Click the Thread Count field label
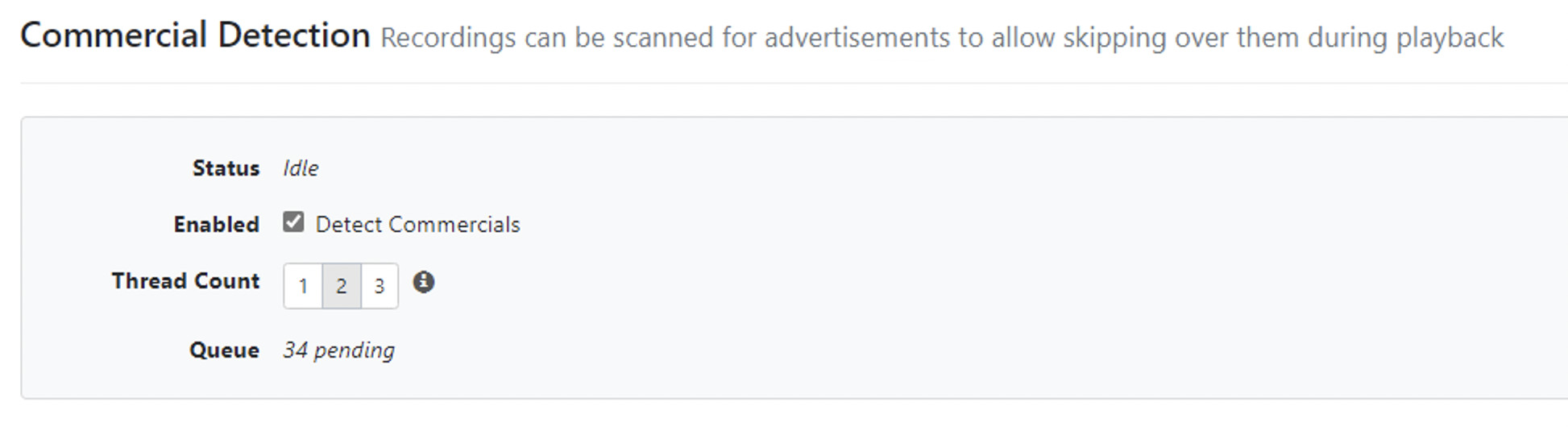The width and height of the screenshot is (1568, 443). pos(185,281)
